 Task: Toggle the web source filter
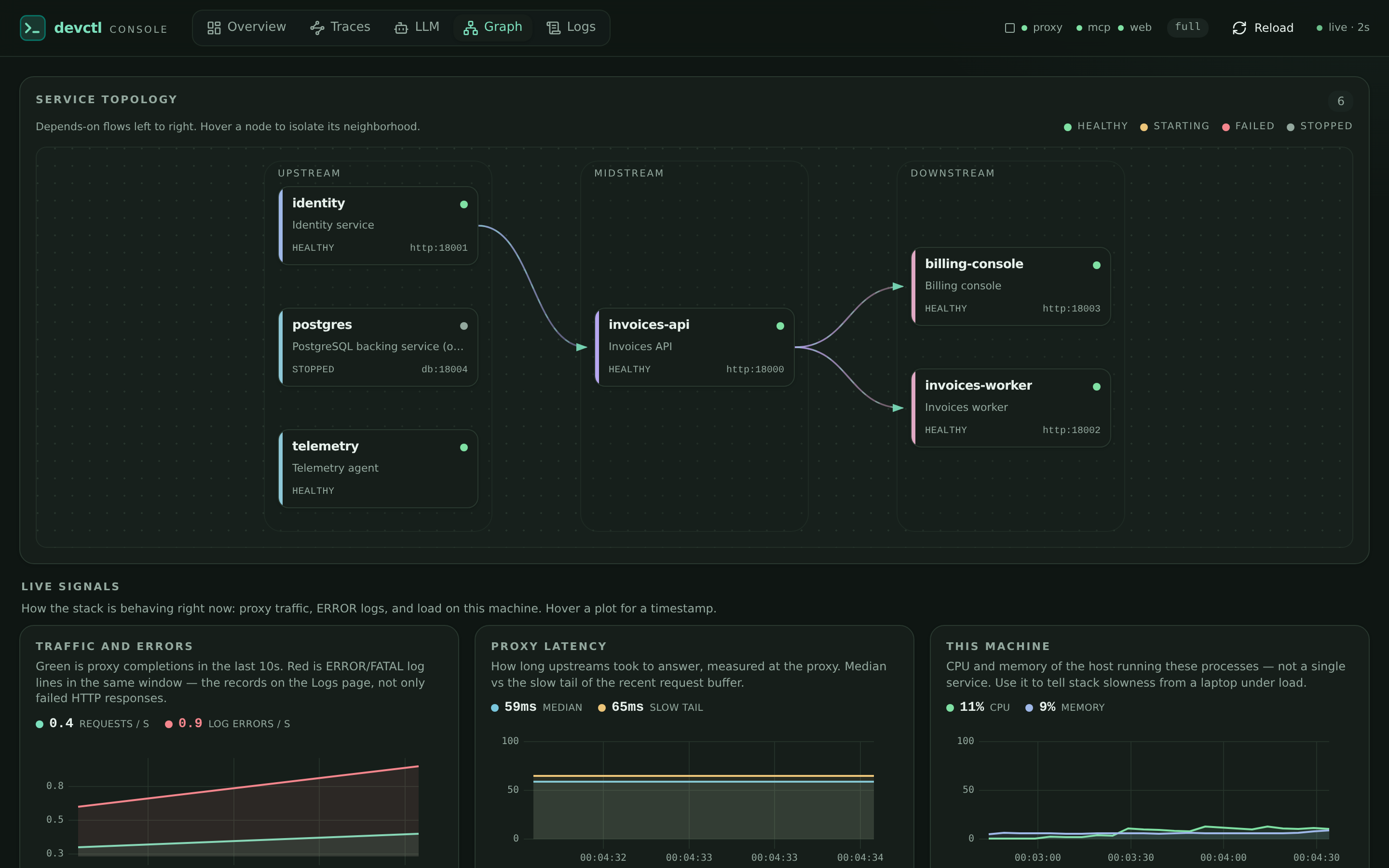pos(1135,27)
